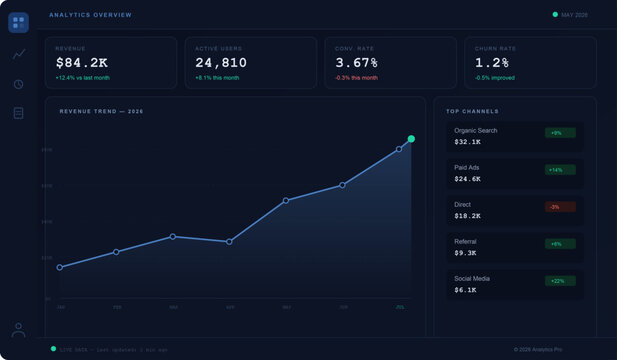This screenshot has width=617, height=360.
Task: Select the MAY data point on chart
Action: (286, 201)
